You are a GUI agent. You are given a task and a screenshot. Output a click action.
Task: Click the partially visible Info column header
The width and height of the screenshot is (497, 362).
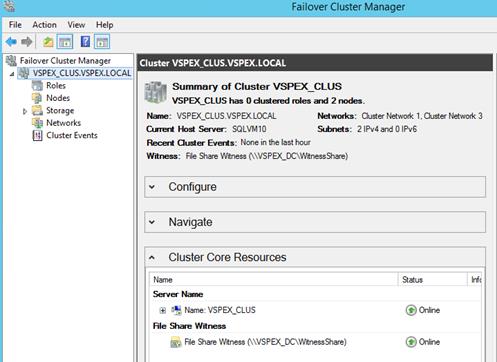(475, 280)
